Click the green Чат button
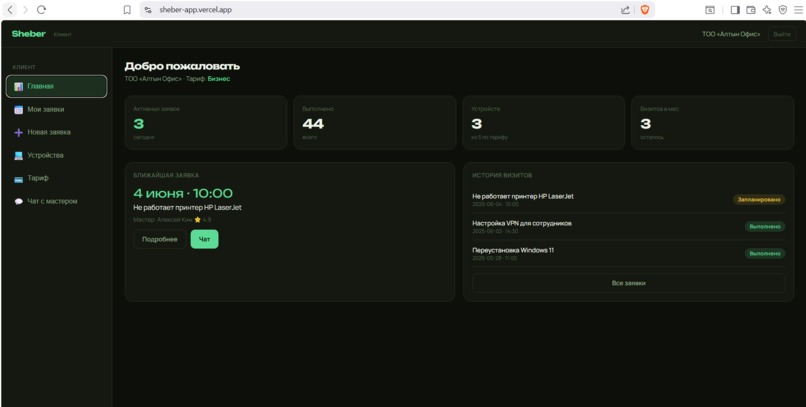This screenshot has height=407, width=806. [x=205, y=239]
